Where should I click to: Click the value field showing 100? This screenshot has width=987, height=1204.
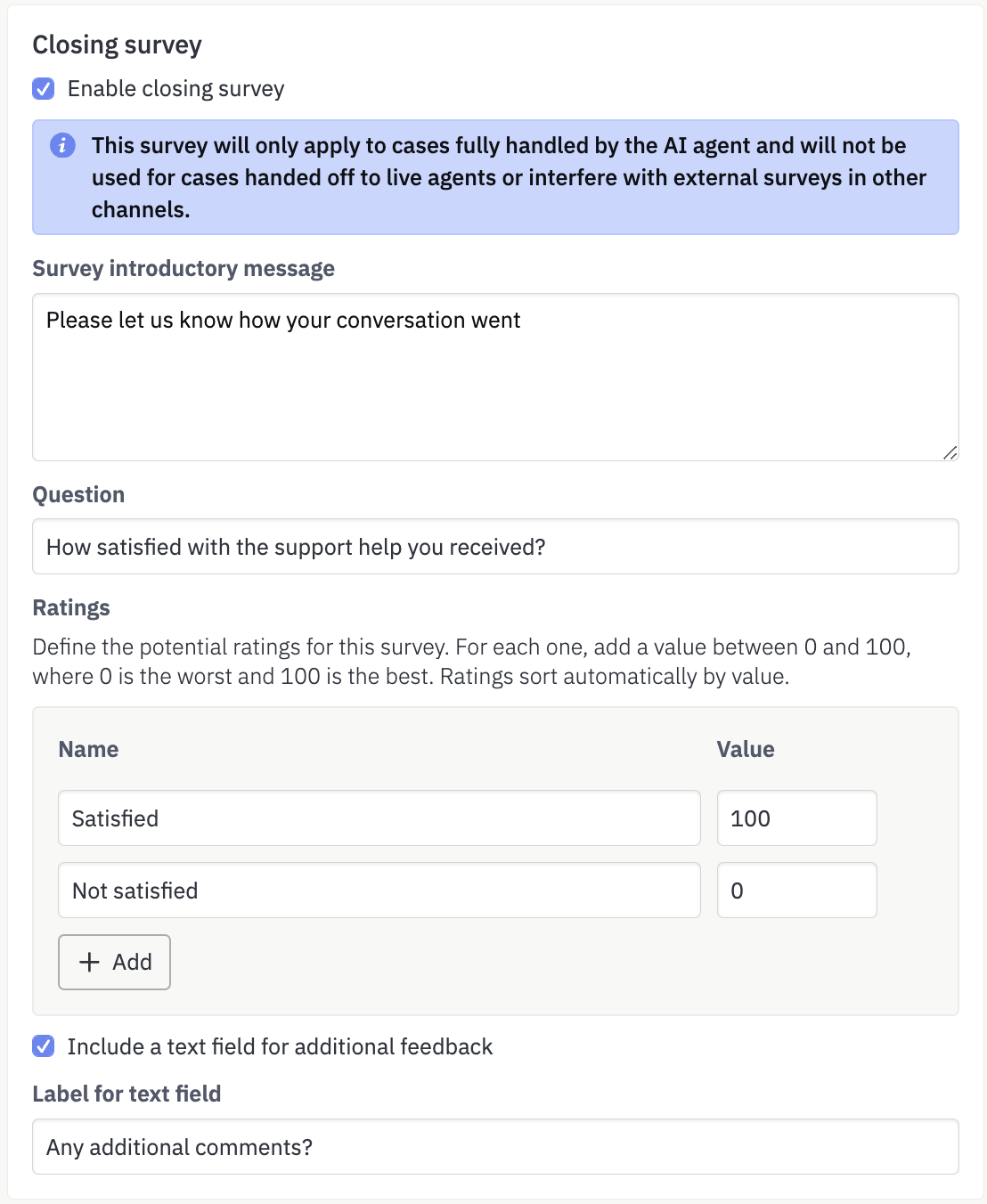(797, 818)
